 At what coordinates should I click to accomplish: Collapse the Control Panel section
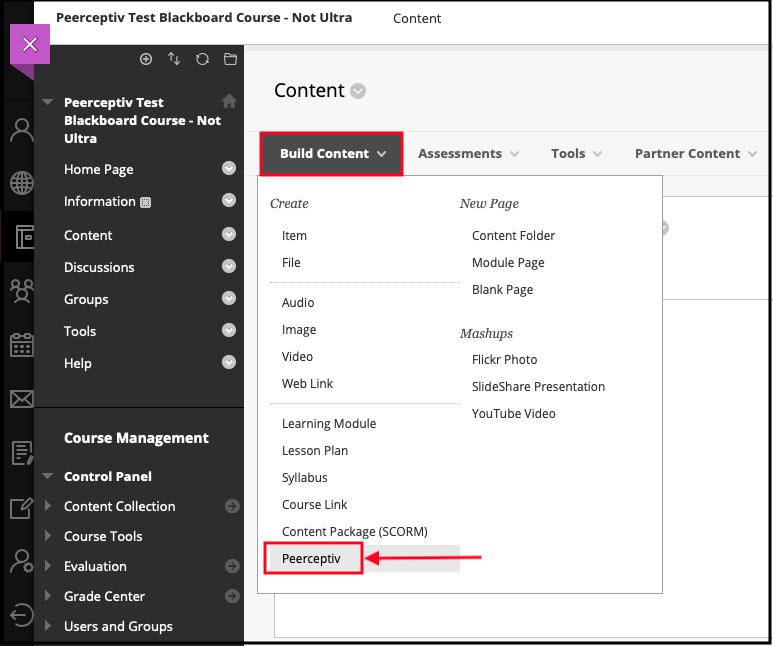click(49, 476)
